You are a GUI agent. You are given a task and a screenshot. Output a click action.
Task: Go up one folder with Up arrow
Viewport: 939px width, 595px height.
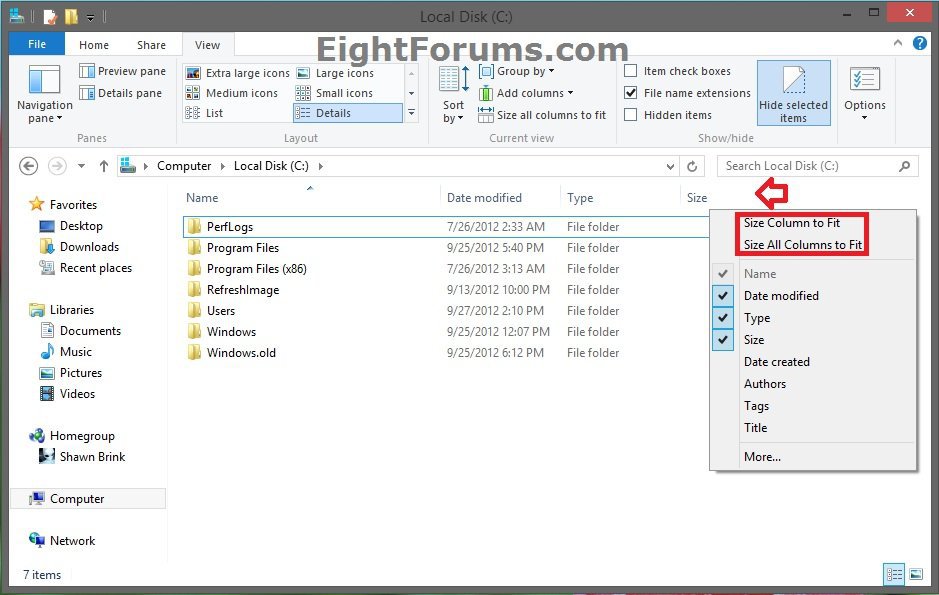tap(104, 166)
